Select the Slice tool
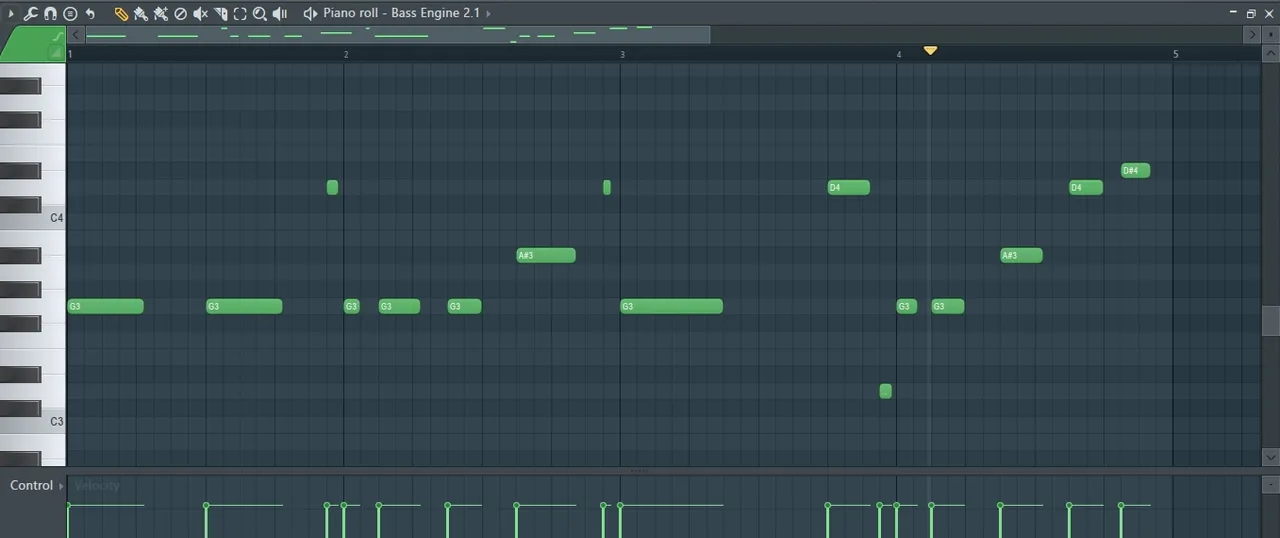1280x538 pixels. 221,13
